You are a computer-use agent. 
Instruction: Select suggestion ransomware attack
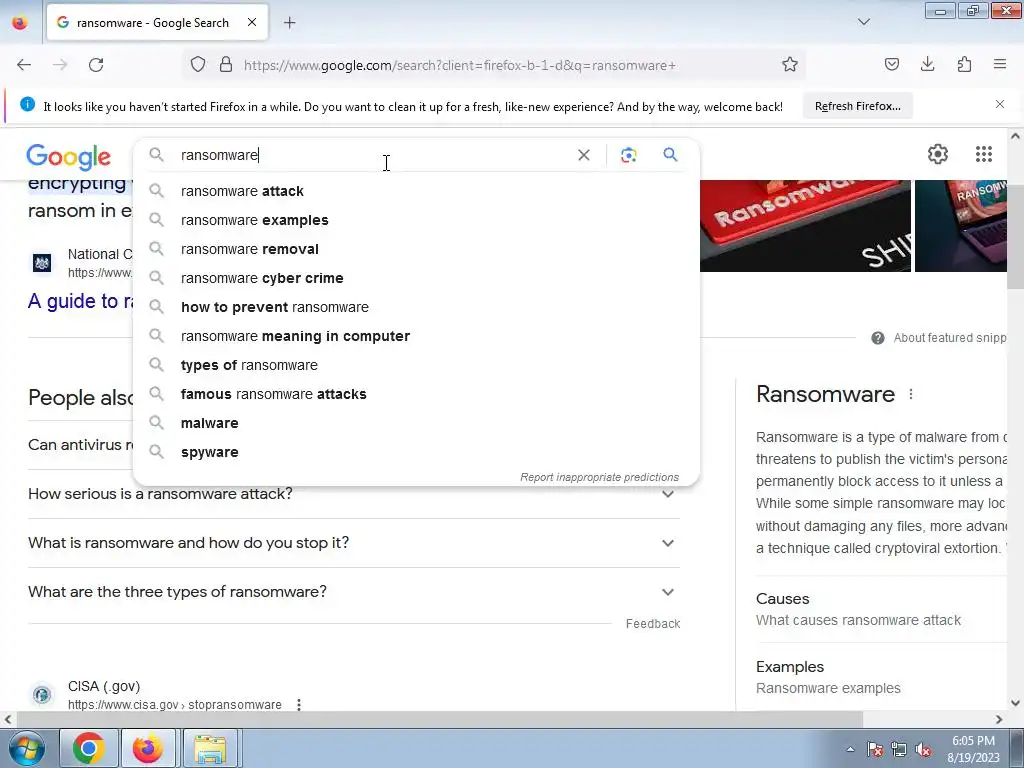tap(416, 191)
